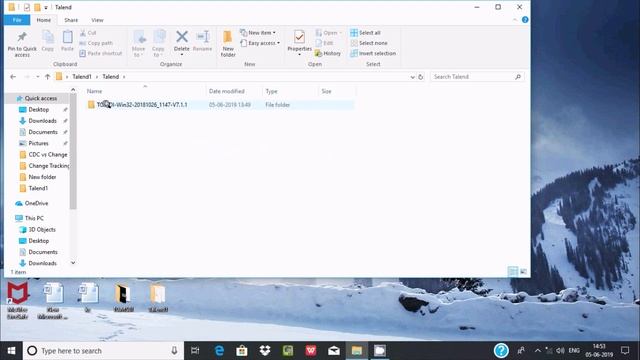Open Task View on the taskbar
The image size is (640, 360).
click(x=195, y=351)
